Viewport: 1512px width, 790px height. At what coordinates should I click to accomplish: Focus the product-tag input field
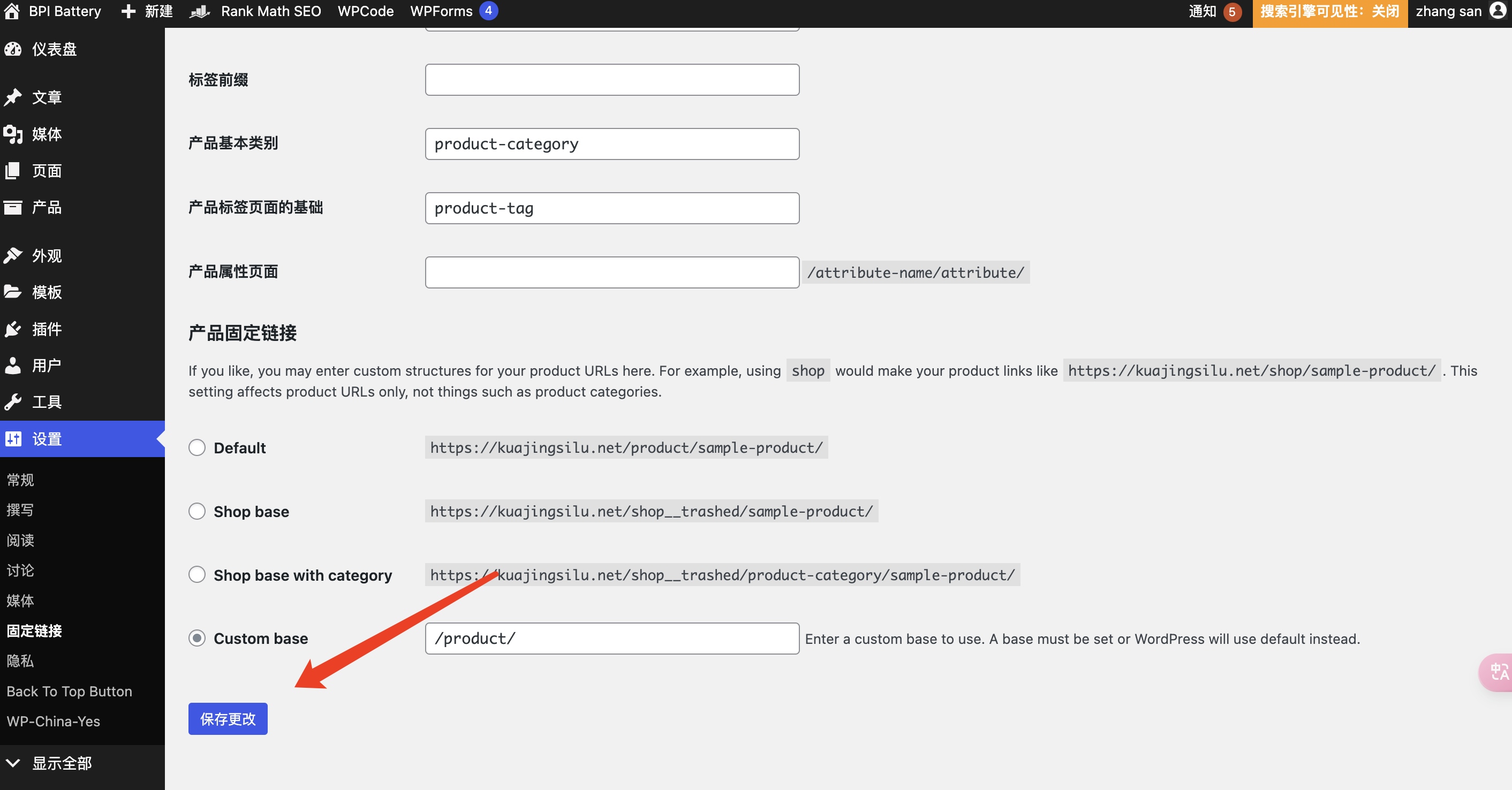tap(611, 208)
